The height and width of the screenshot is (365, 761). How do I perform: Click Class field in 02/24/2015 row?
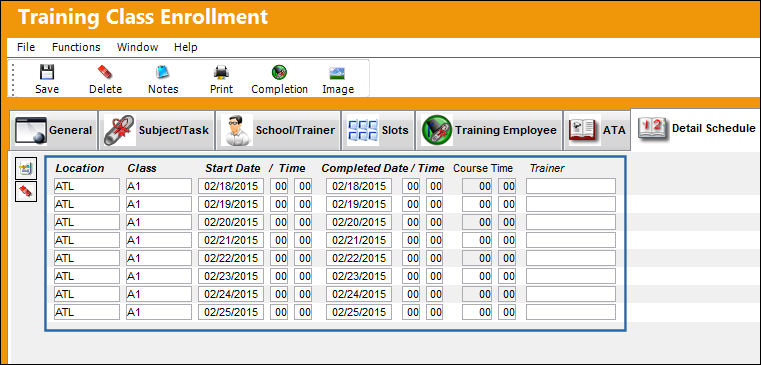click(x=159, y=294)
